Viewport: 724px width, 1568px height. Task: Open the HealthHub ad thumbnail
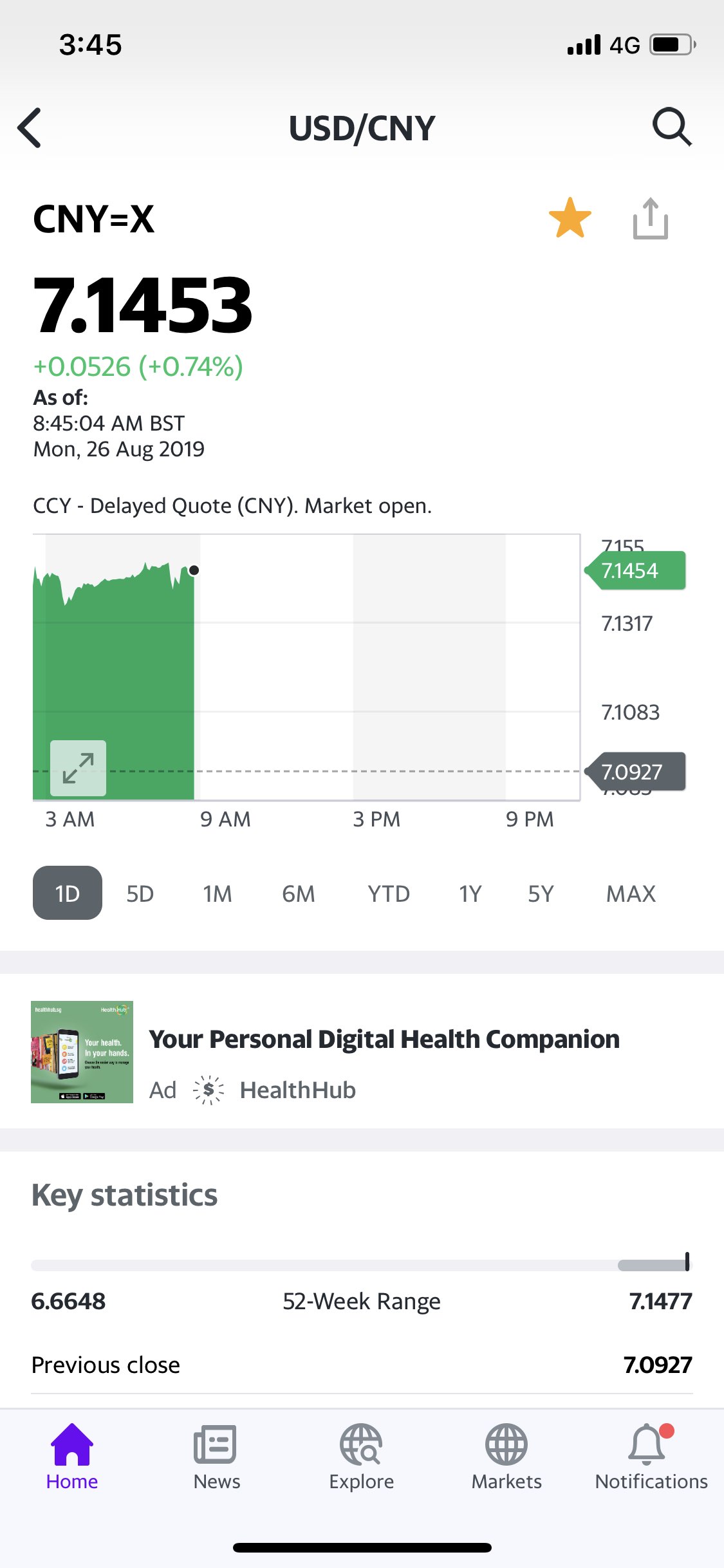click(x=82, y=1052)
